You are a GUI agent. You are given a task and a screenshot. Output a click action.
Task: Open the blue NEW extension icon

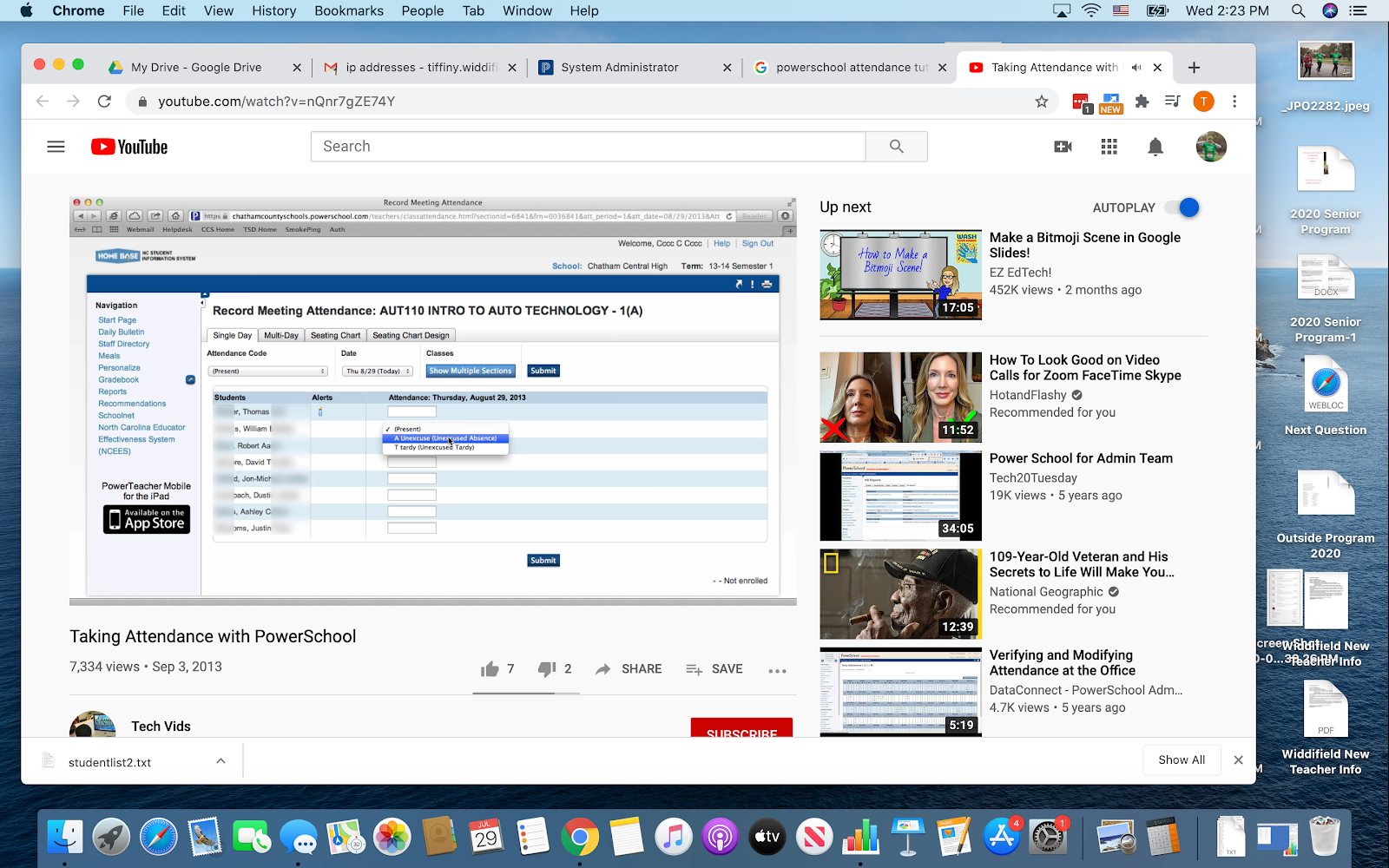[1110, 103]
